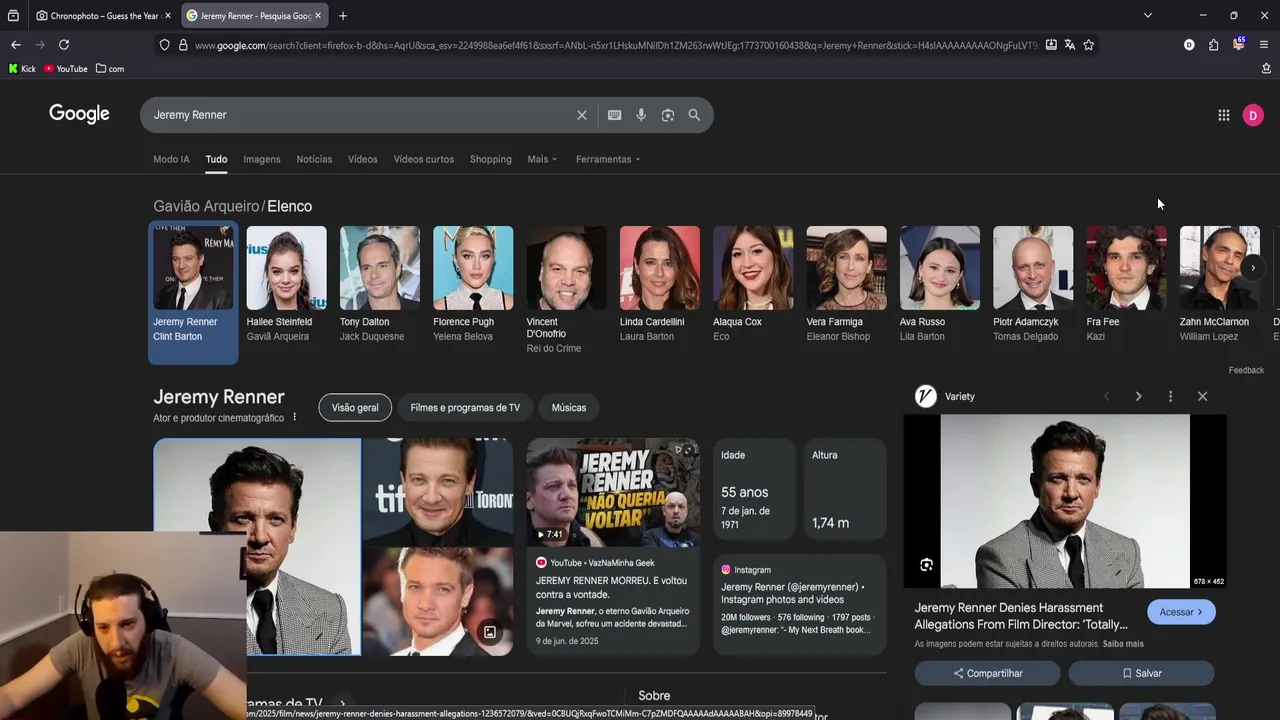
Task: Open the Google apps grid
Action: [x=1223, y=115]
